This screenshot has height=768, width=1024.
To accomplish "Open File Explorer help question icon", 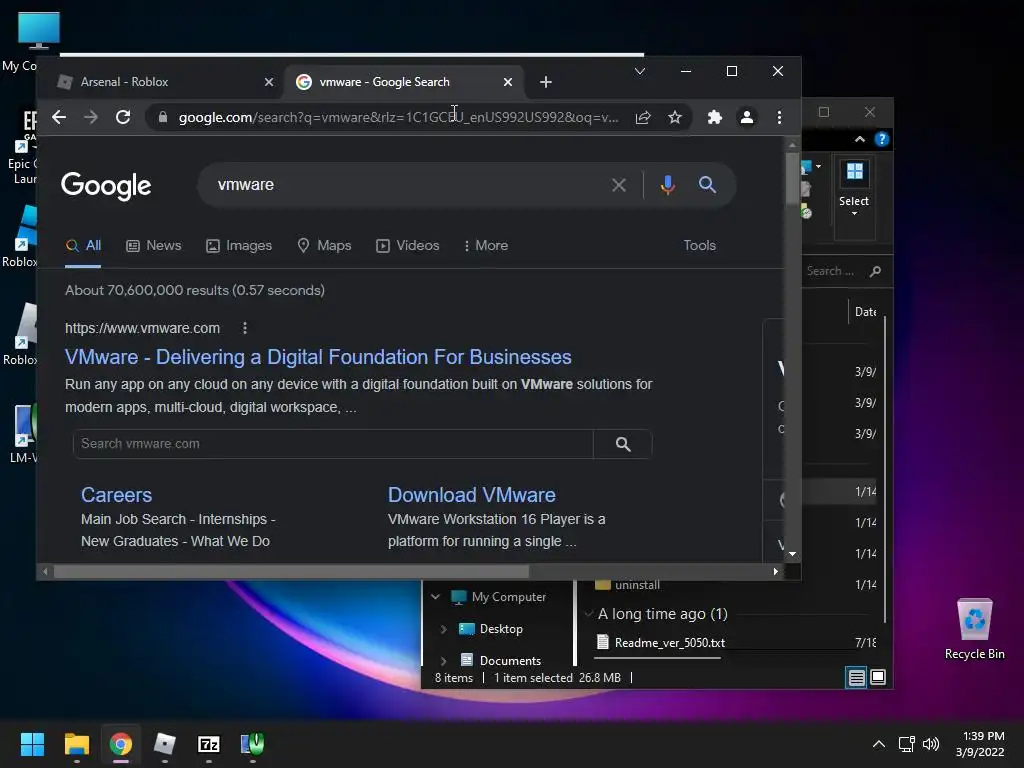I will coord(882,140).
